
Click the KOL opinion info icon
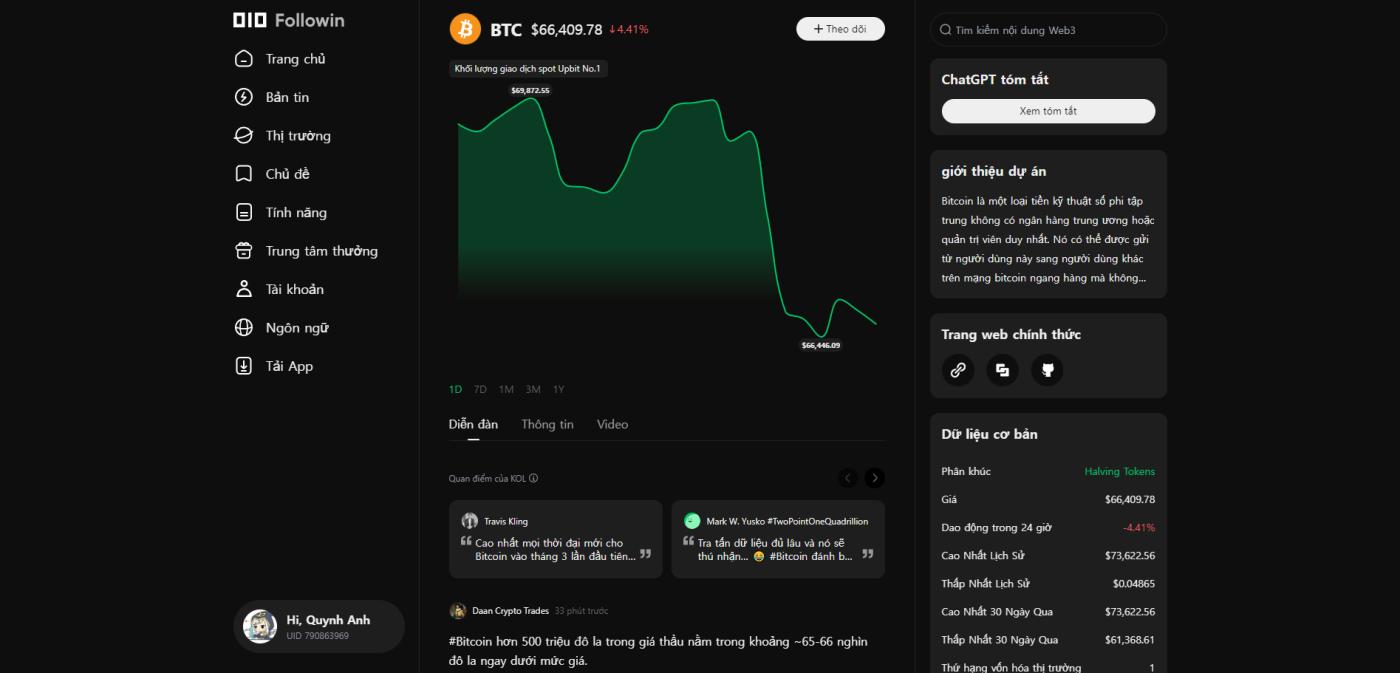coord(533,478)
